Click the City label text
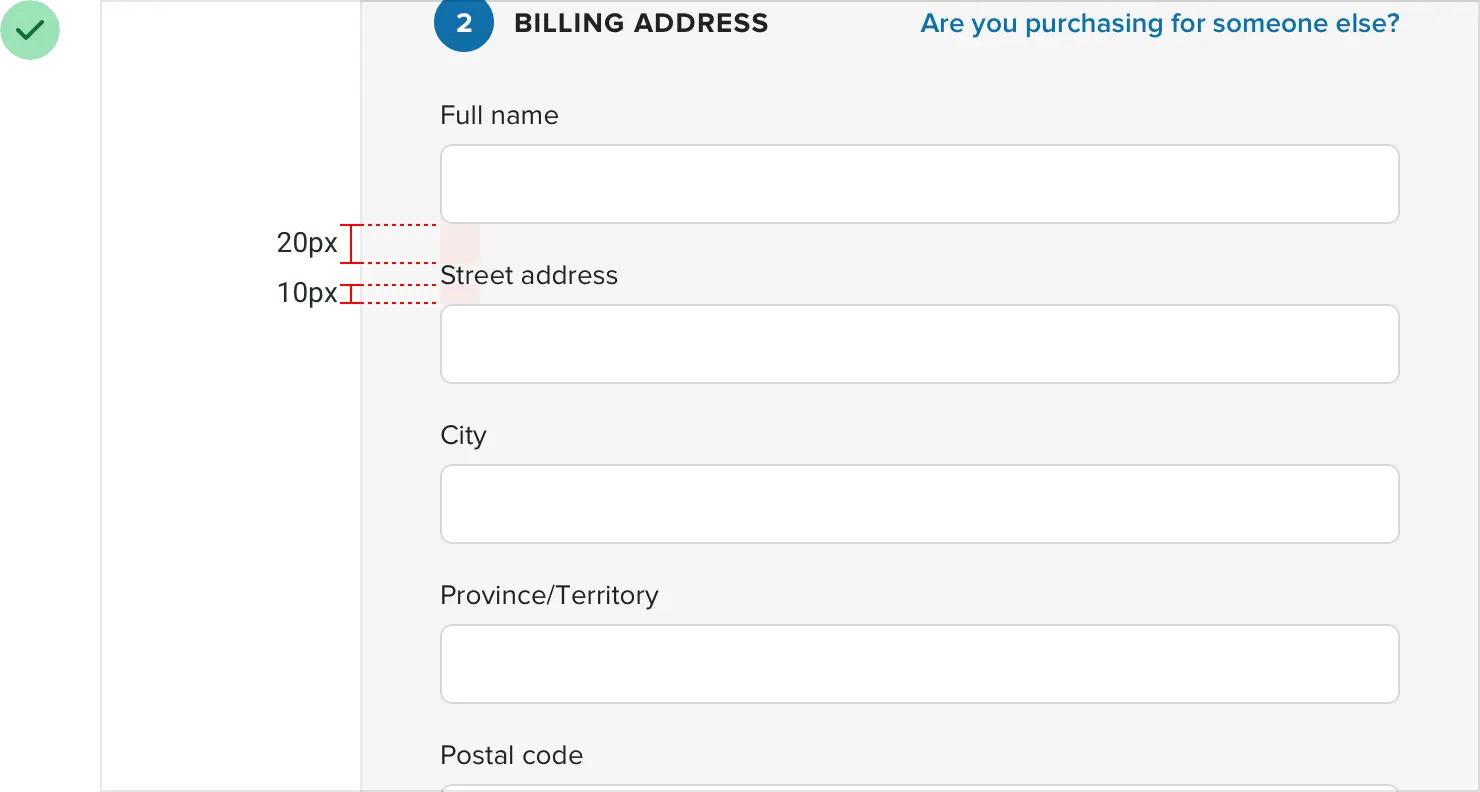 point(463,436)
